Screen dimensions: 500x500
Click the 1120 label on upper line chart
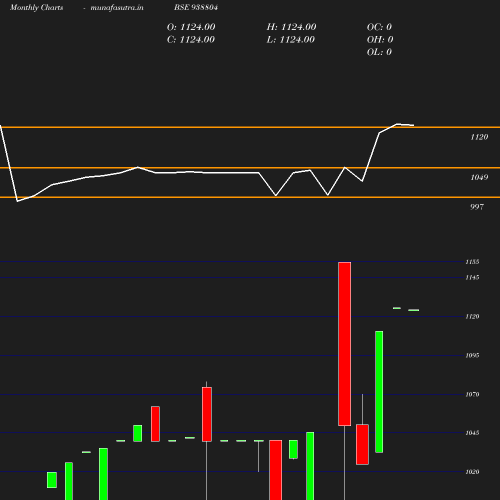point(479,137)
